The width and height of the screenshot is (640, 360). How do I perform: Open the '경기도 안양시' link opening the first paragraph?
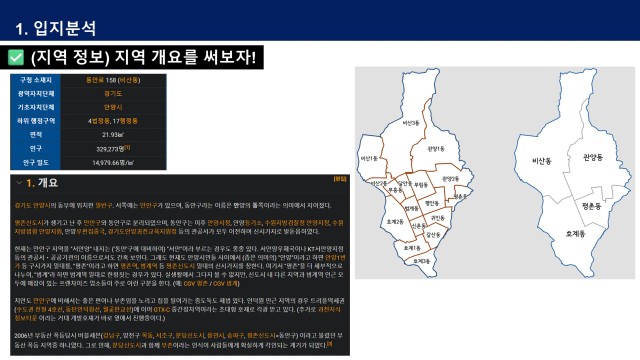tap(33, 205)
